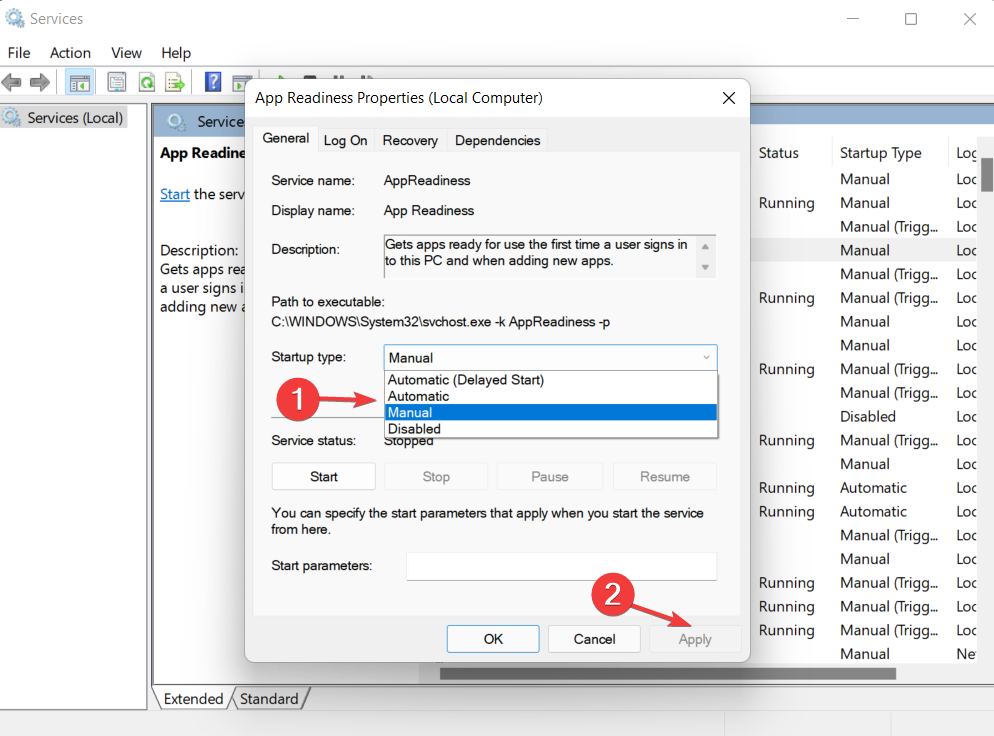
Task: Click the Disabled cell in Startup Type column
Action: [x=867, y=416]
